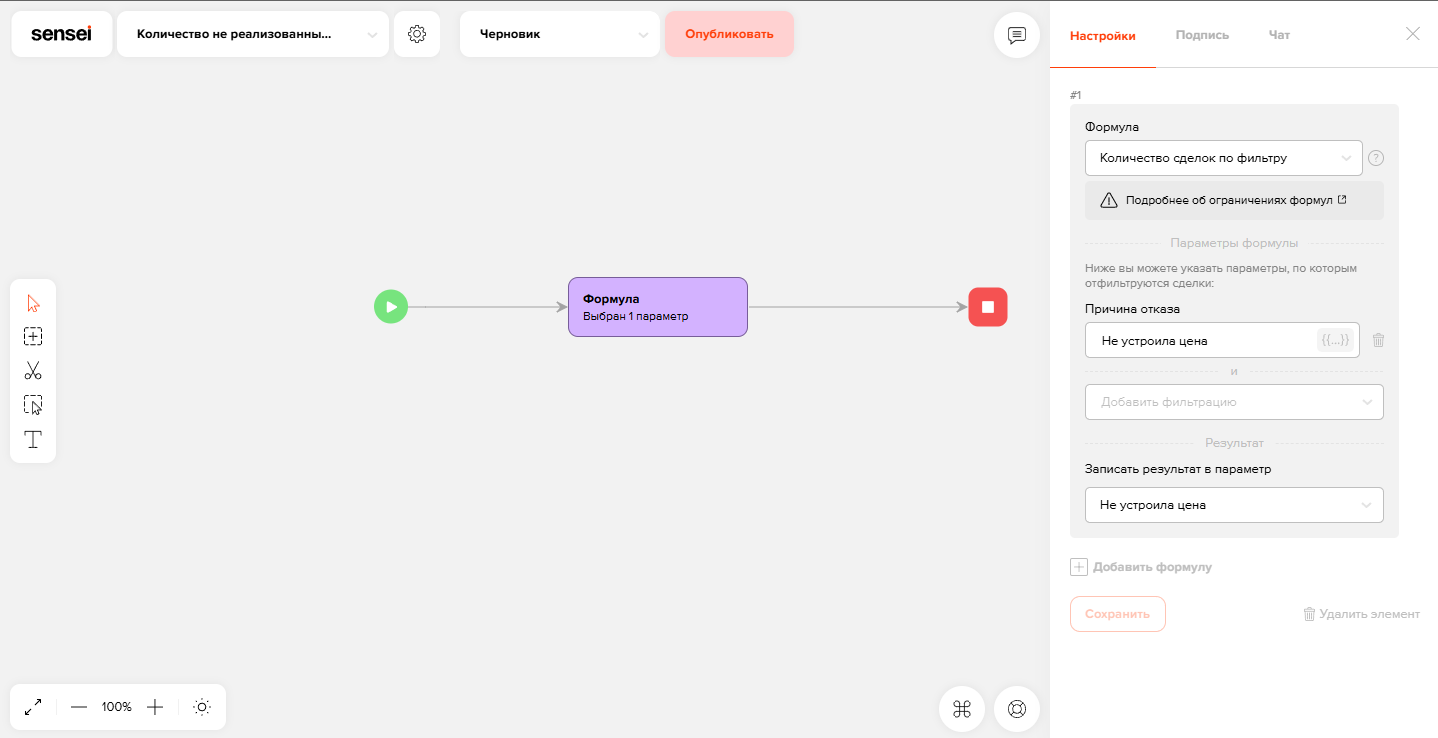The image size is (1438, 738).
Task: Expand the Количество сделок по фильтру dropdown
Action: [x=1224, y=158]
